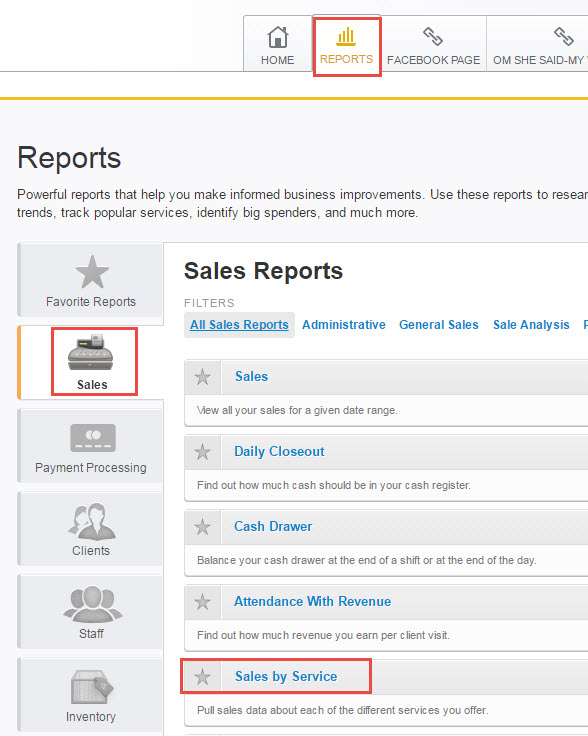Switch to REPORTS tab label

[346, 59]
